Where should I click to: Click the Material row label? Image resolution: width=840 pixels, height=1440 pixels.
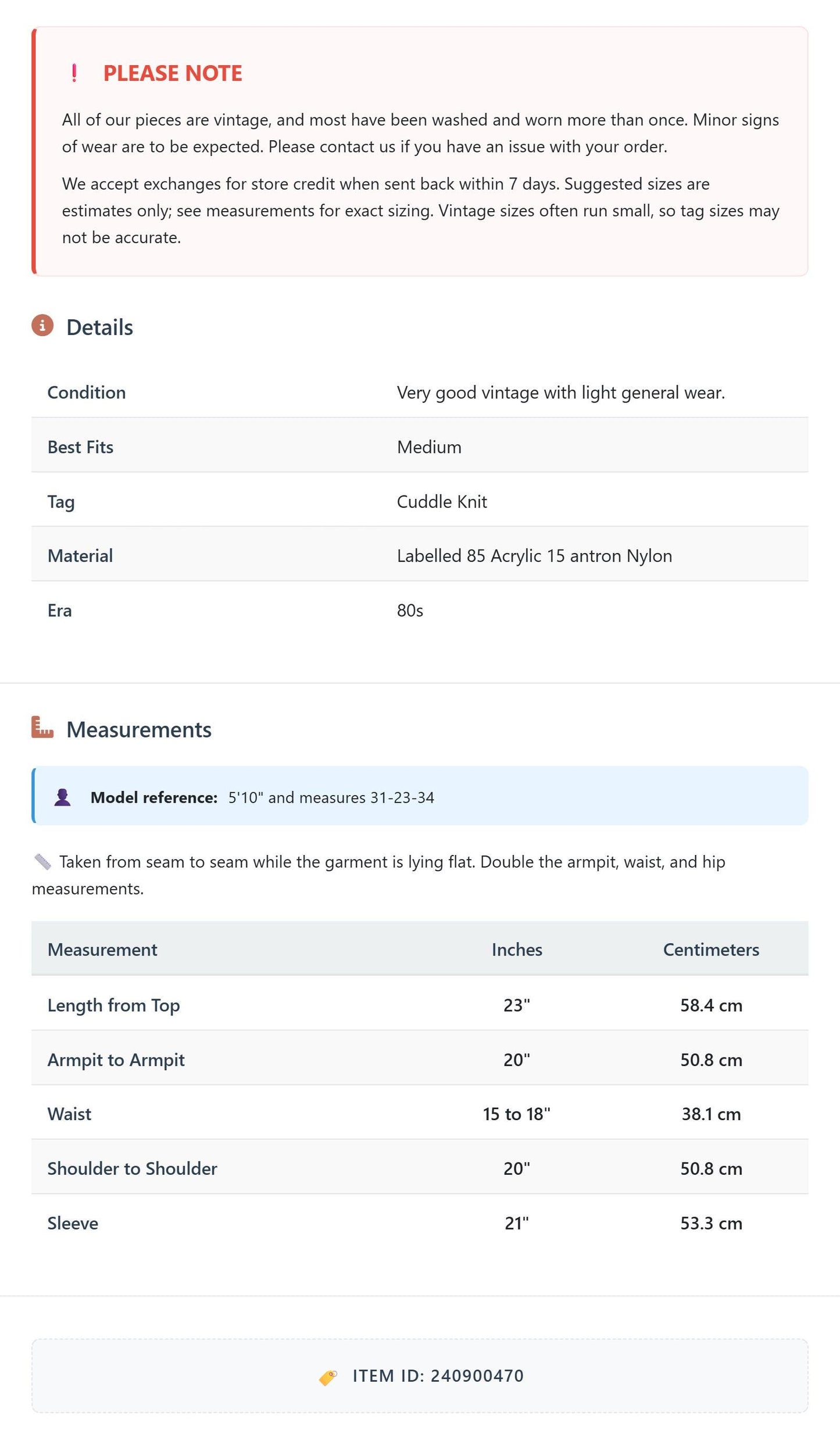point(80,556)
